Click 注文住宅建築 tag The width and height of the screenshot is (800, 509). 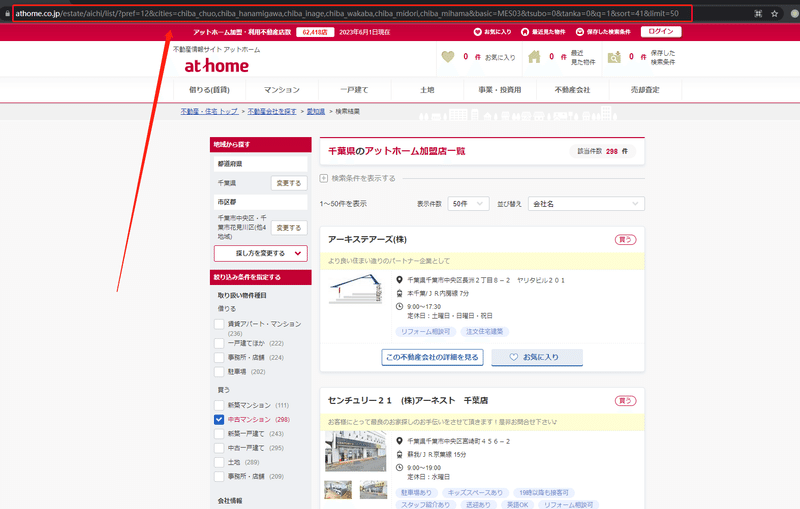click(484, 332)
